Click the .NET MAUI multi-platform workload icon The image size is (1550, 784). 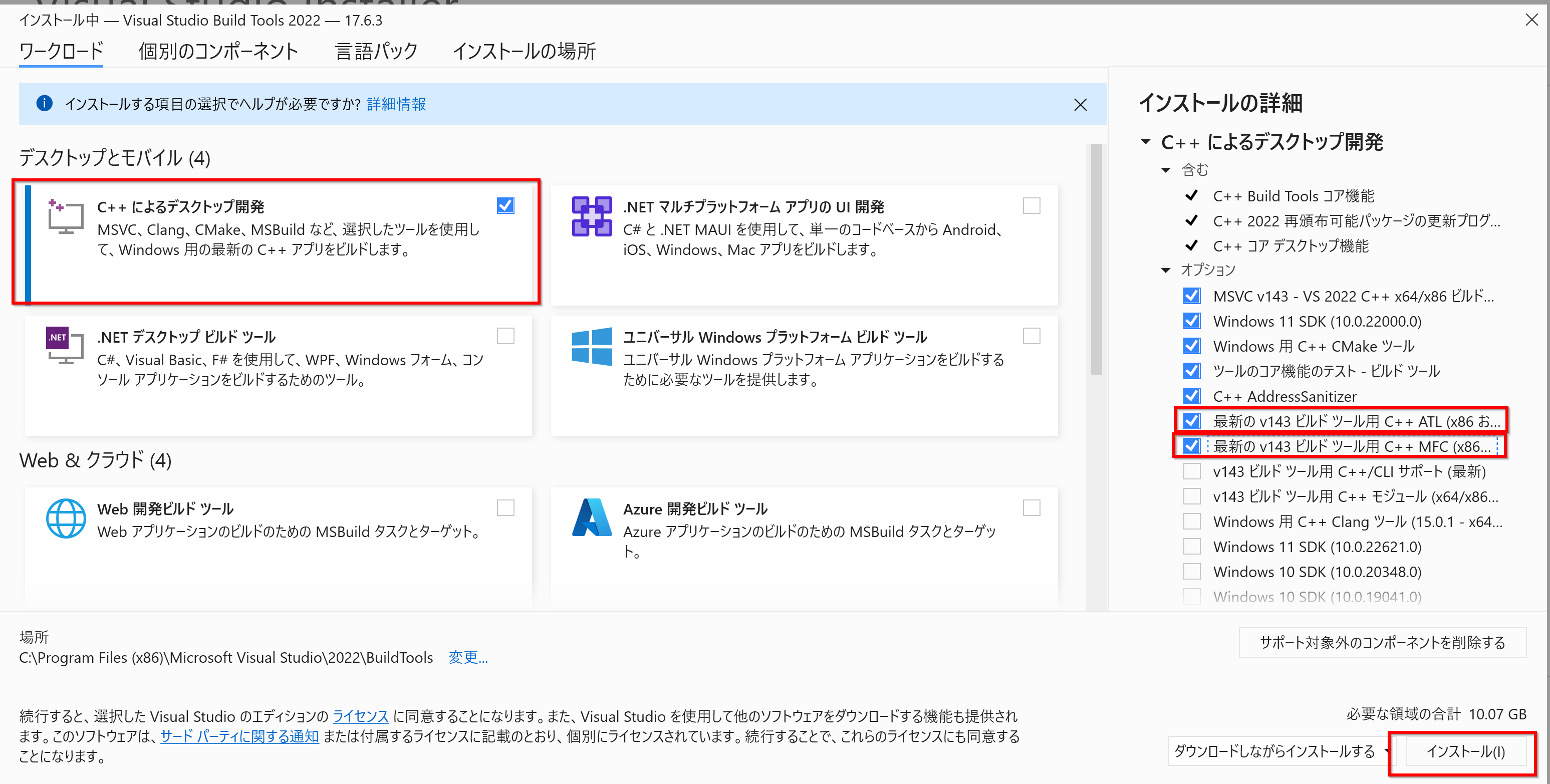click(592, 216)
